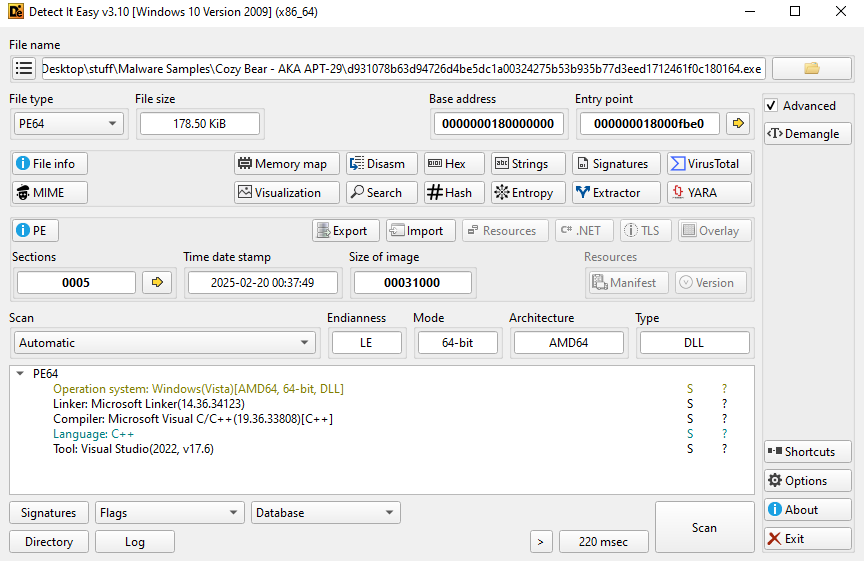This screenshot has width=864, height=561.
Task: Click the Demangle button
Action: (807, 133)
